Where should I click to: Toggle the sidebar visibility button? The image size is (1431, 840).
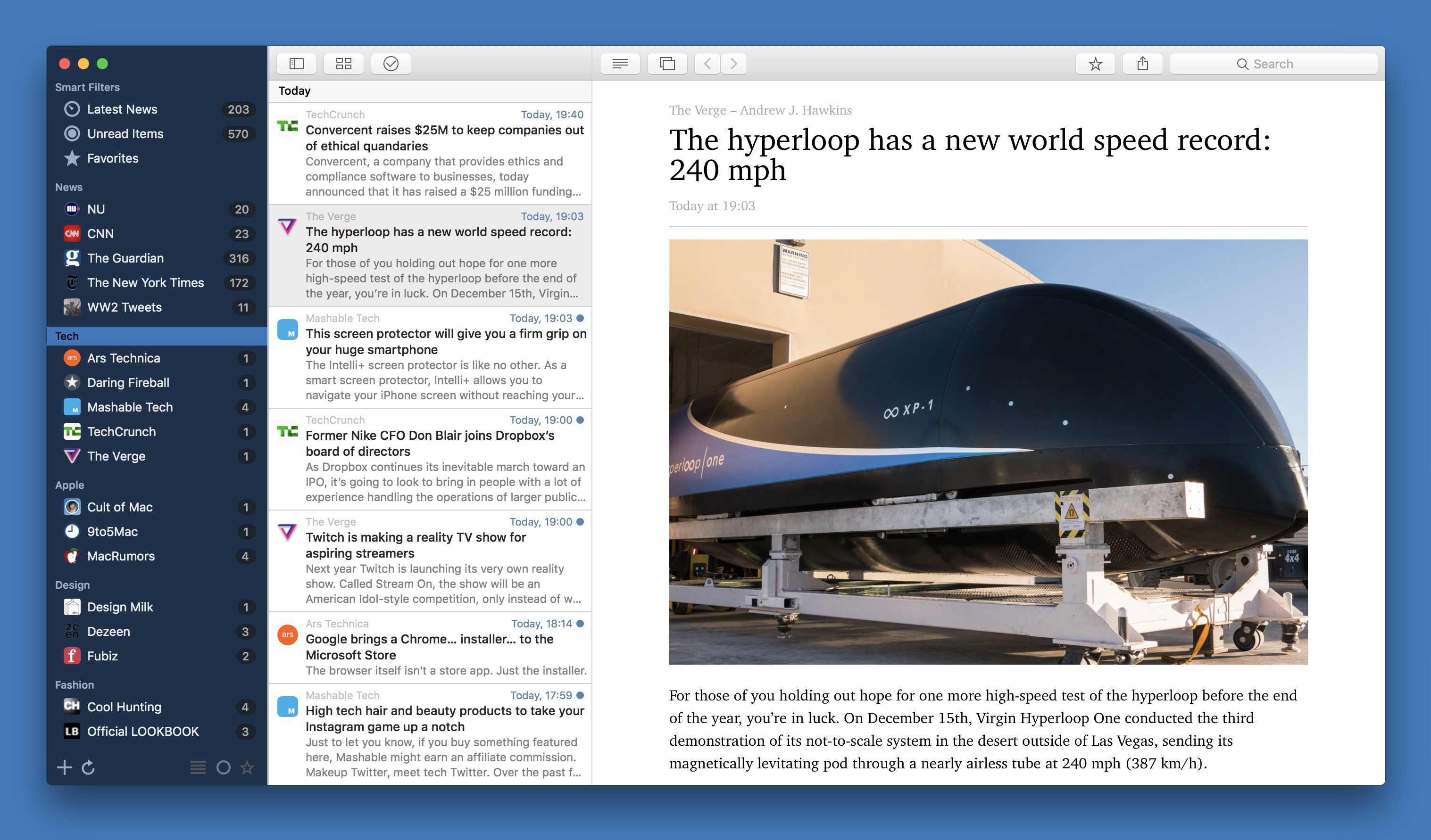tap(296, 64)
